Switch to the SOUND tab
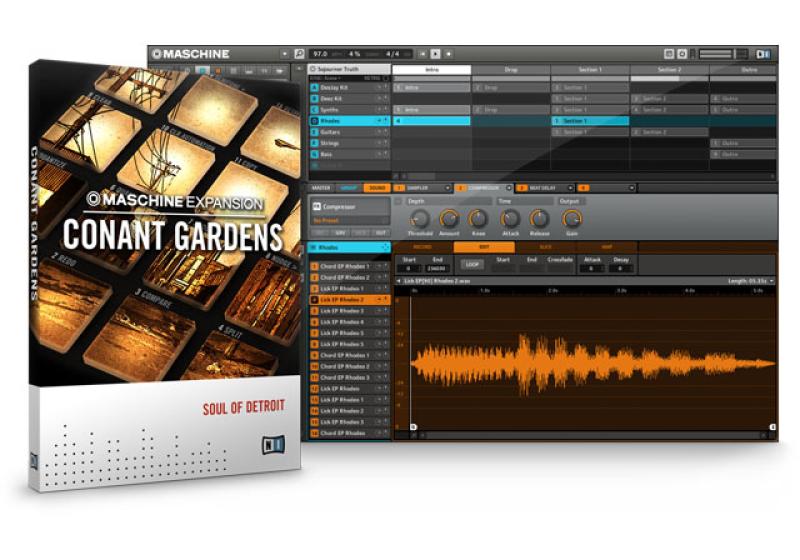 (377, 188)
